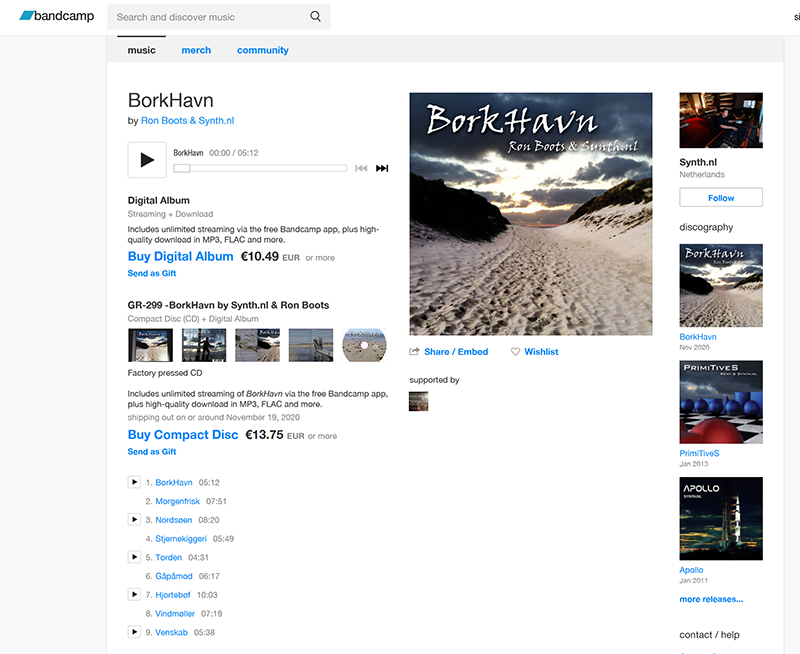Open Apollo title link

pos(691,570)
